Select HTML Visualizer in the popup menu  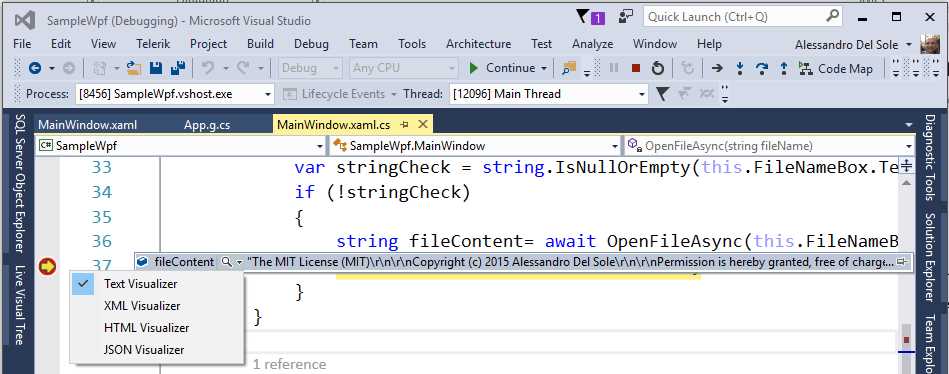157,327
